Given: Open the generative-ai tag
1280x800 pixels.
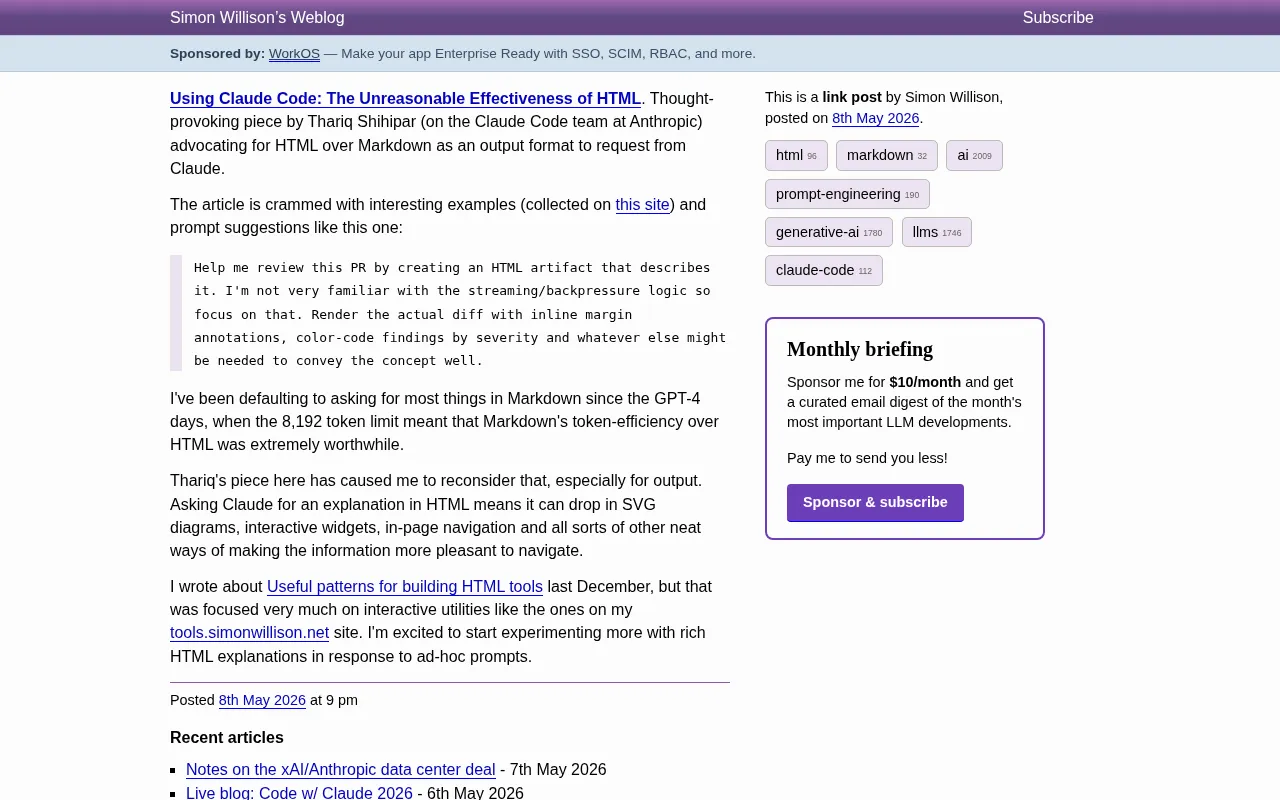Looking at the screenshot, I should coord(829,232).
